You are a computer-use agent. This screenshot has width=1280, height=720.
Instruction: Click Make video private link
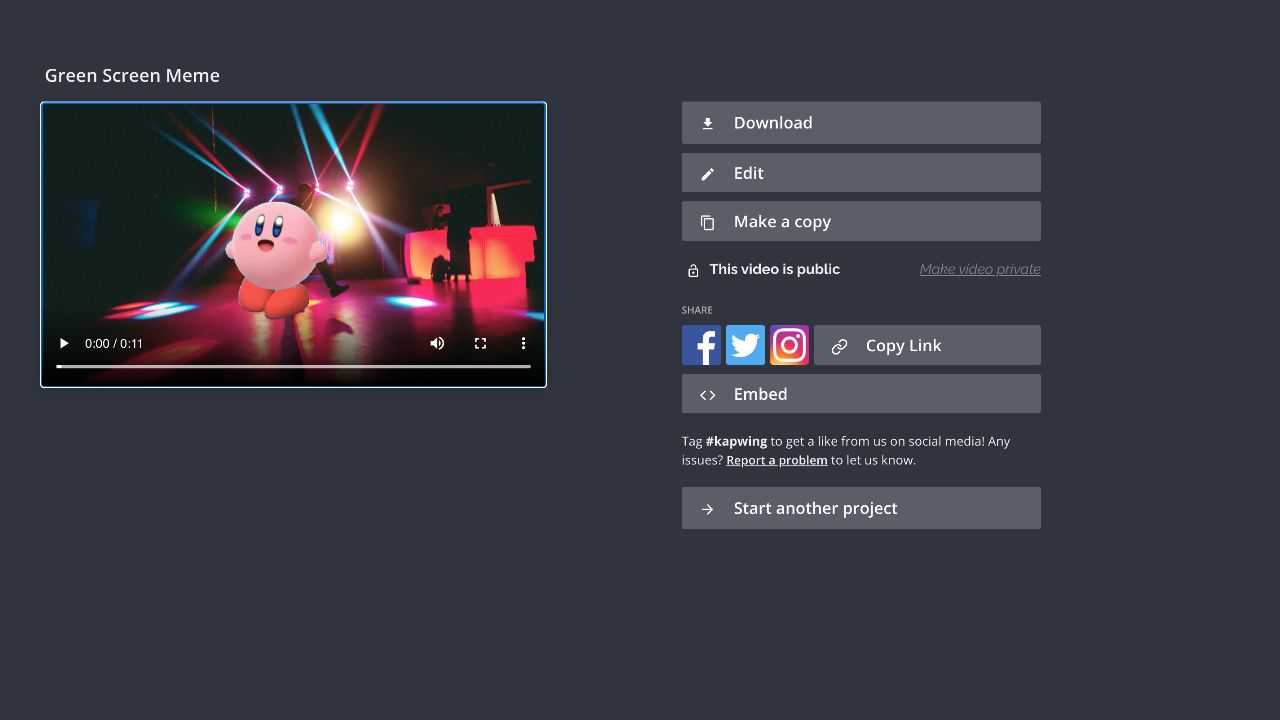tap(979, 269)
